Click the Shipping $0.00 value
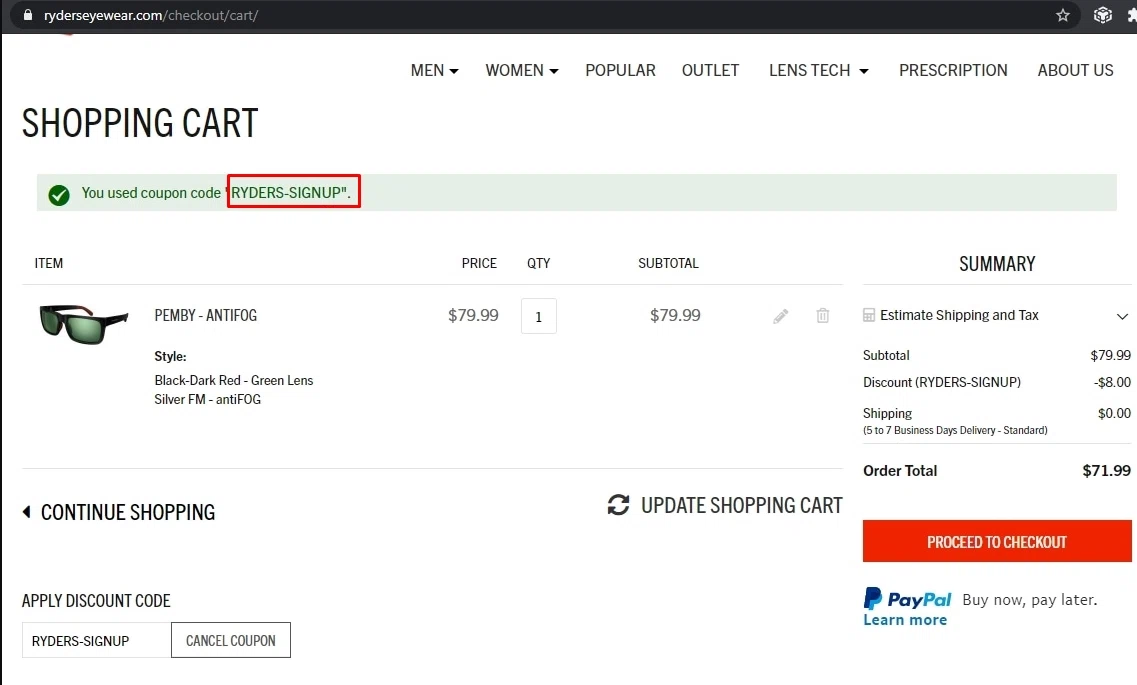 pos(1114,413)
